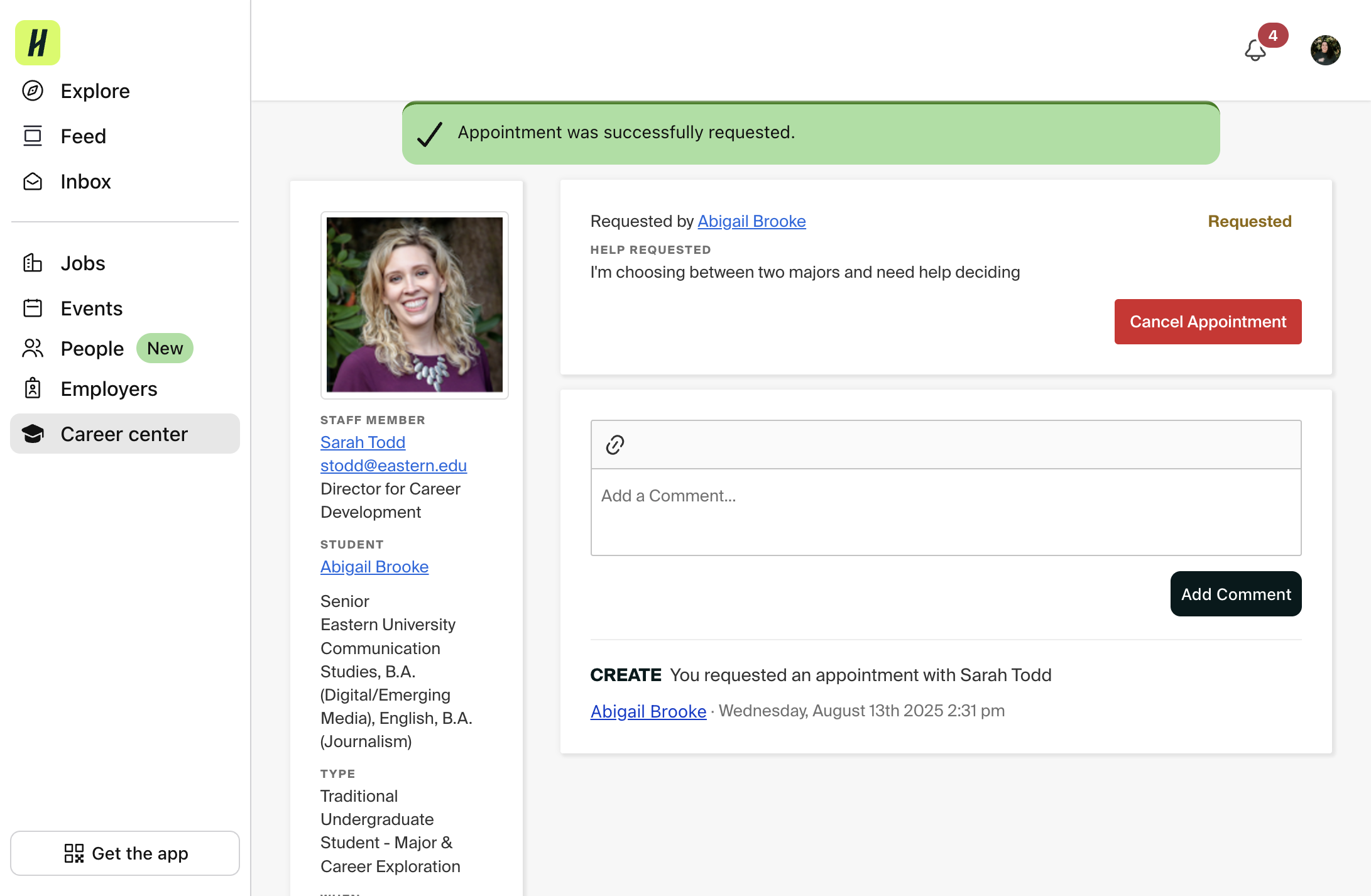Click the New badge beside People
Viewport: 1371px width, 896px height.
point(165,348)
